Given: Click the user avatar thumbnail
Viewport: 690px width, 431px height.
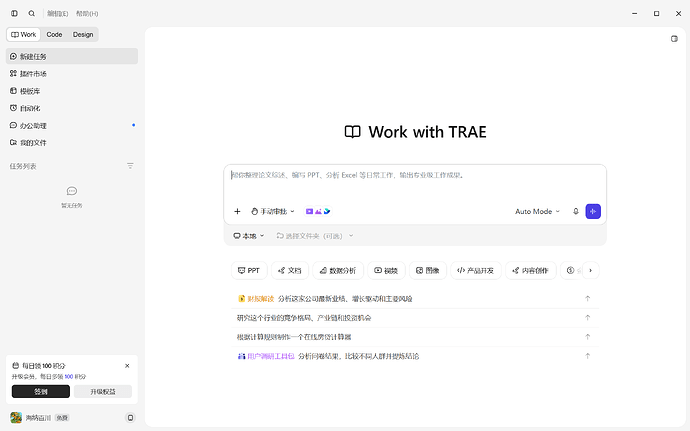Looking at the screenshot, I should point(16,417).
